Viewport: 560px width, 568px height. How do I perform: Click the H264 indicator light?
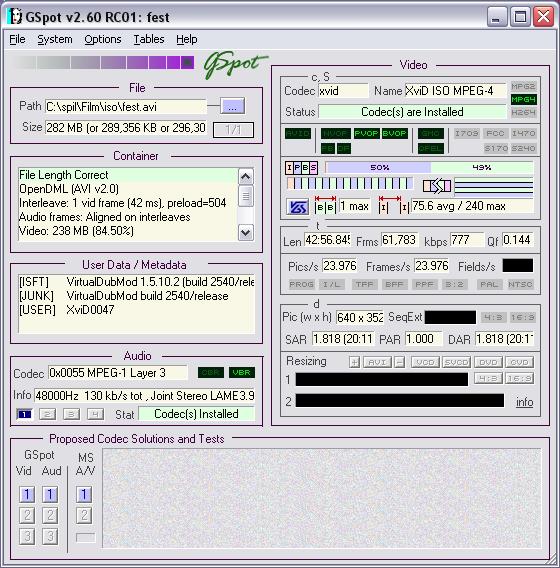point(523,113)
